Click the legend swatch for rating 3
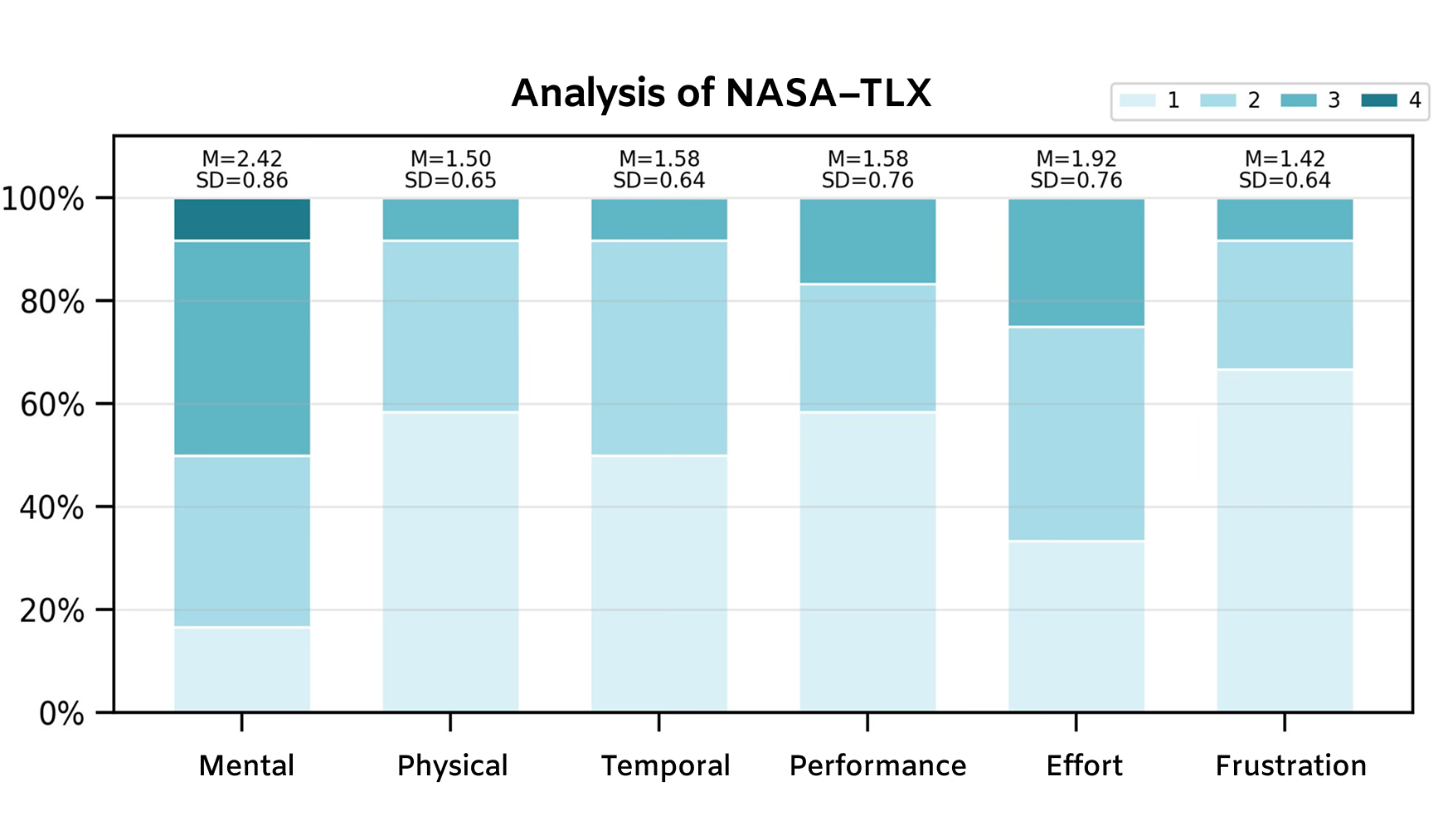The height and width of the screenshot is (840, 1443). point(1298,100)
